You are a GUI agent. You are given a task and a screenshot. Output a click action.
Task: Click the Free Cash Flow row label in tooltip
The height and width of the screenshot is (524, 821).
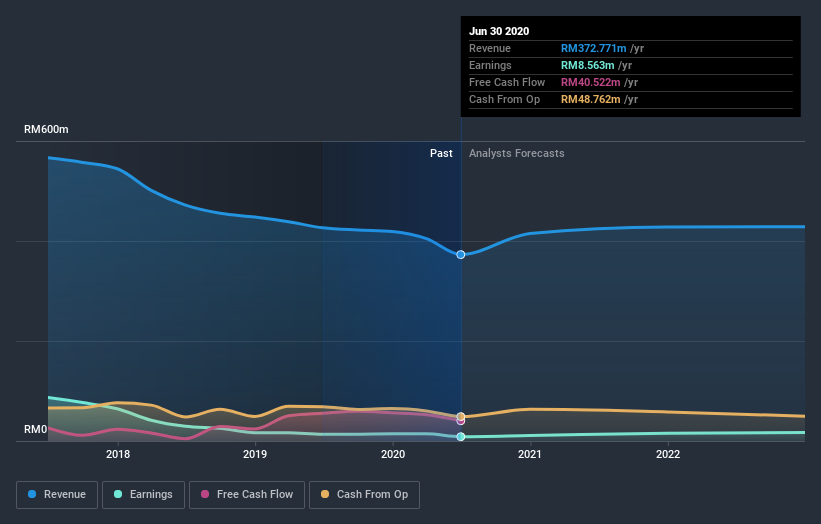pyautogui.click(x=507, y=82)
